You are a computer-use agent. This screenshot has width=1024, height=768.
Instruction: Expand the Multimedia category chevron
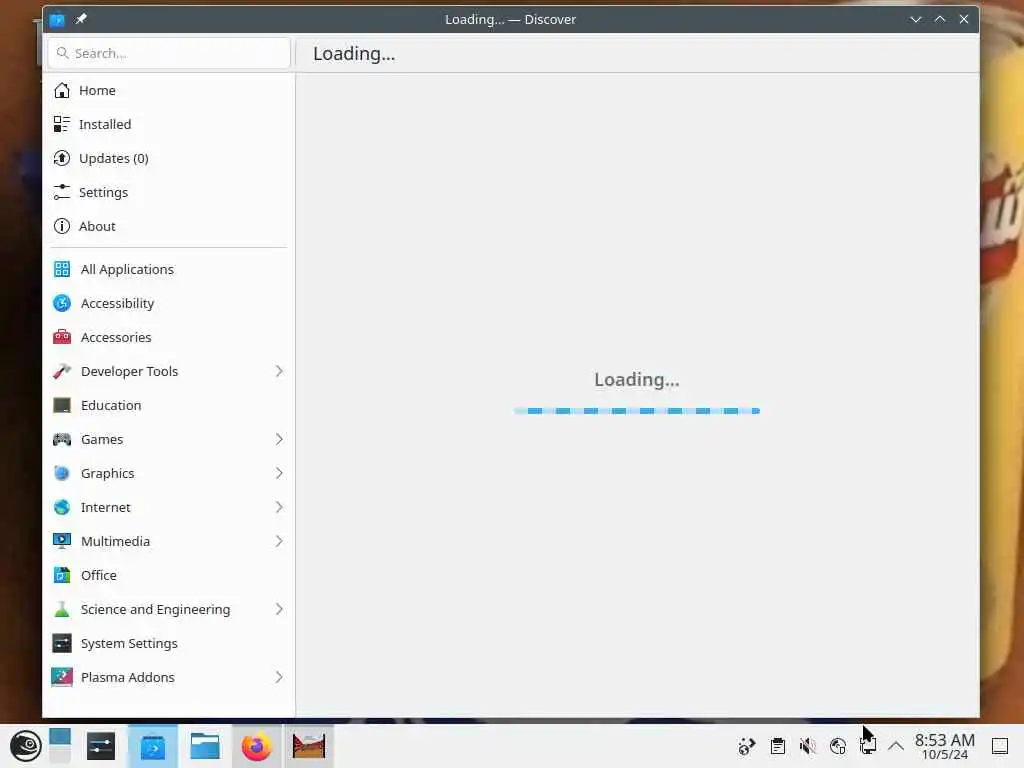tap(279, 541)
